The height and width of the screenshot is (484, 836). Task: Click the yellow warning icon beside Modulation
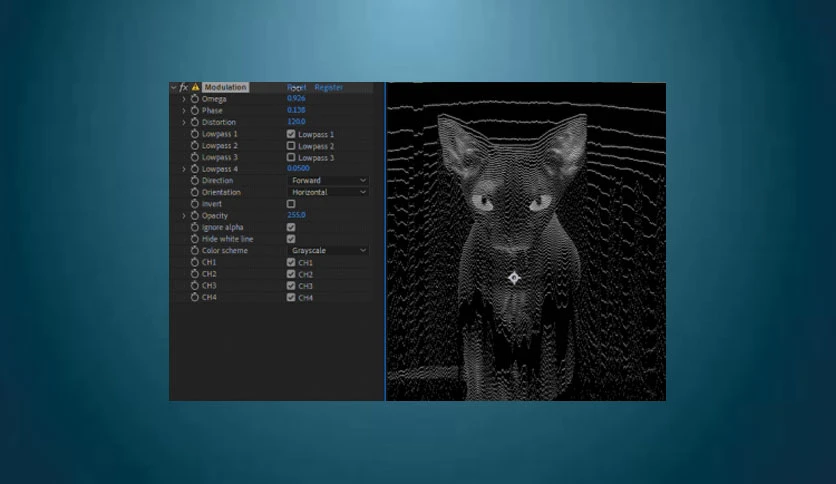pos(196,87)
